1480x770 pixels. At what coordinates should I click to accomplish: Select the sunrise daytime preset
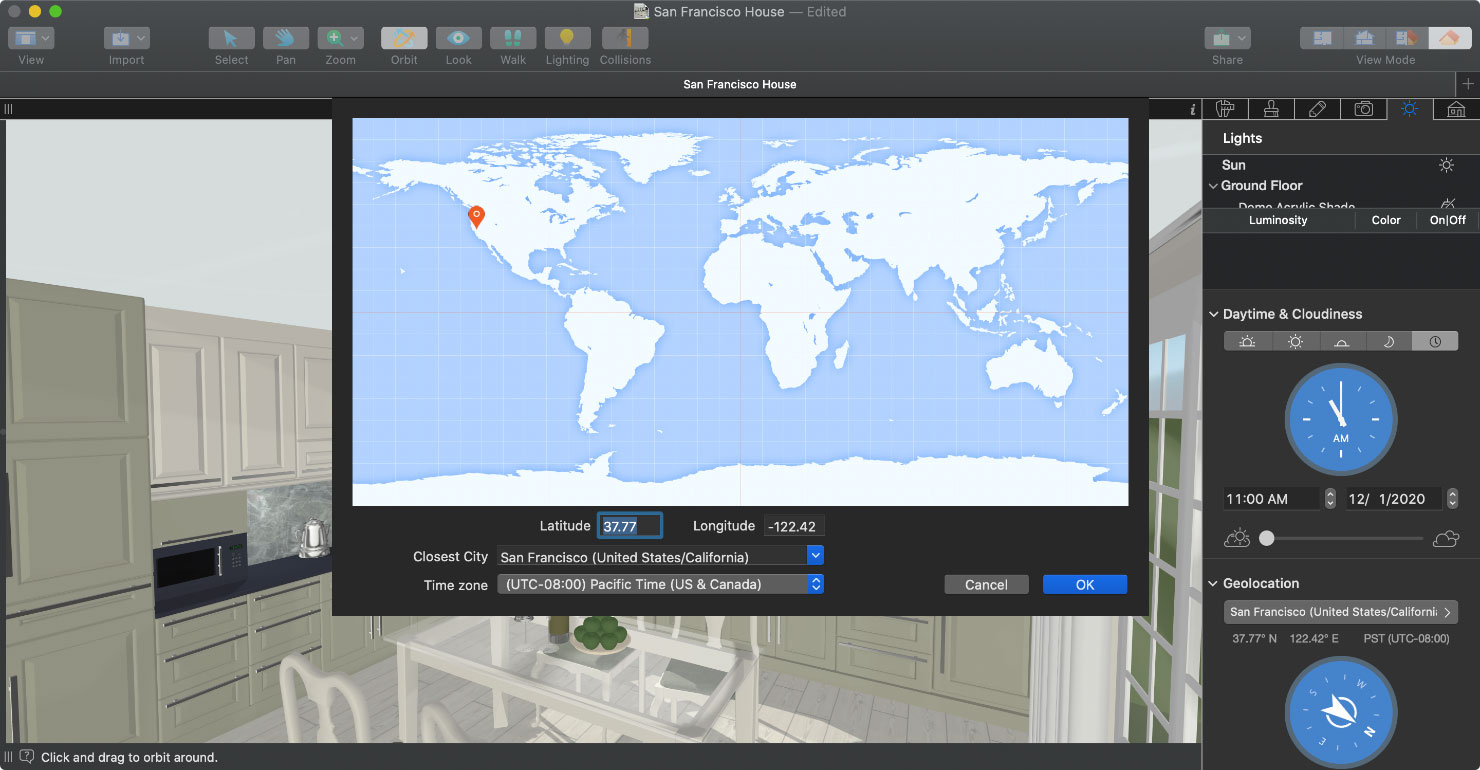[x=1247, y=341]
